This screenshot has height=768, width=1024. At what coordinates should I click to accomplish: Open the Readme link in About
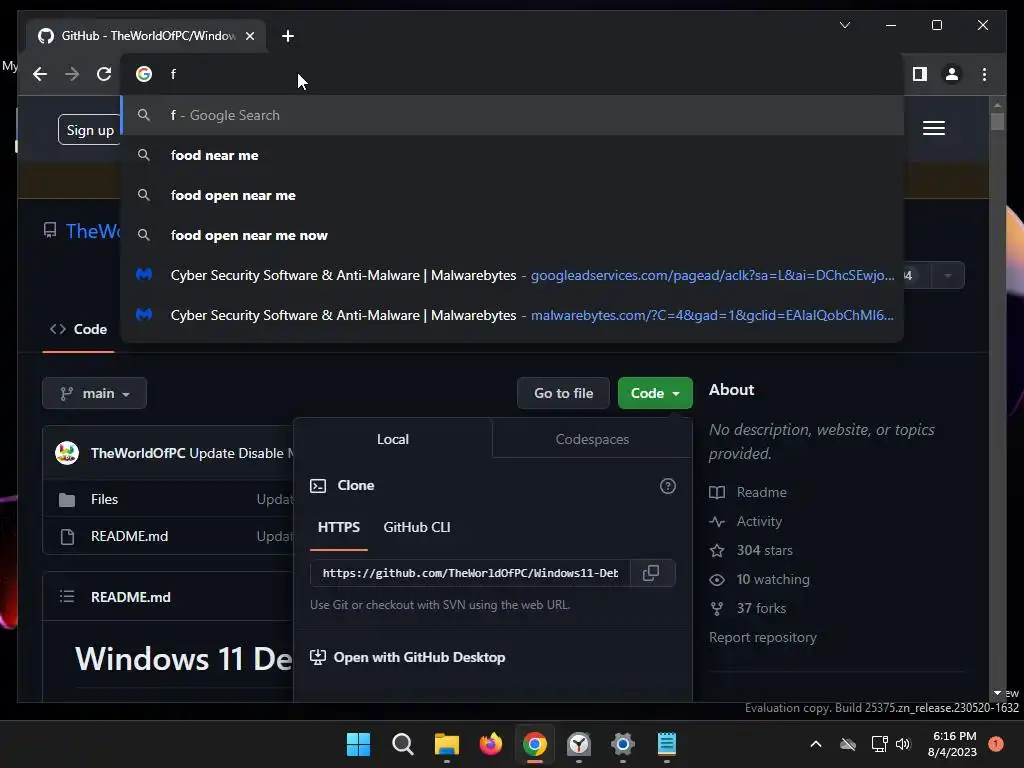pos(761,492)
